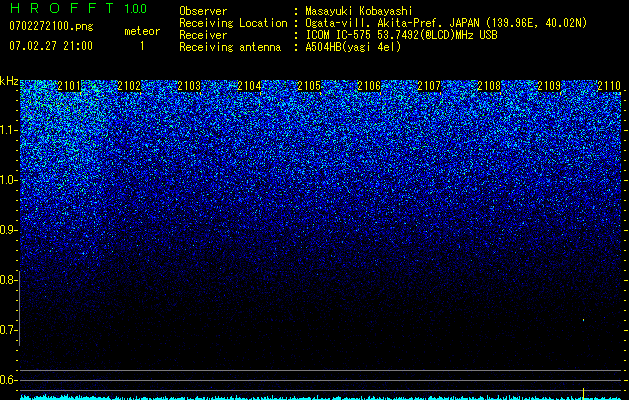This screenshot has width=629, height=400.
Task: Click the meteor count value 1
Action: pyautogui.click(x=142, y=46)
